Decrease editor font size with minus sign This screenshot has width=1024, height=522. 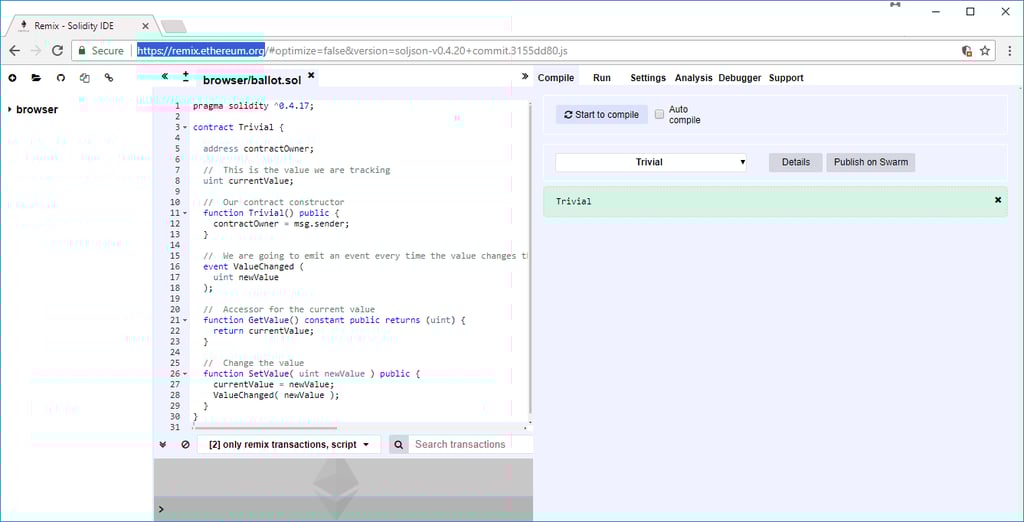pos(185,80)
